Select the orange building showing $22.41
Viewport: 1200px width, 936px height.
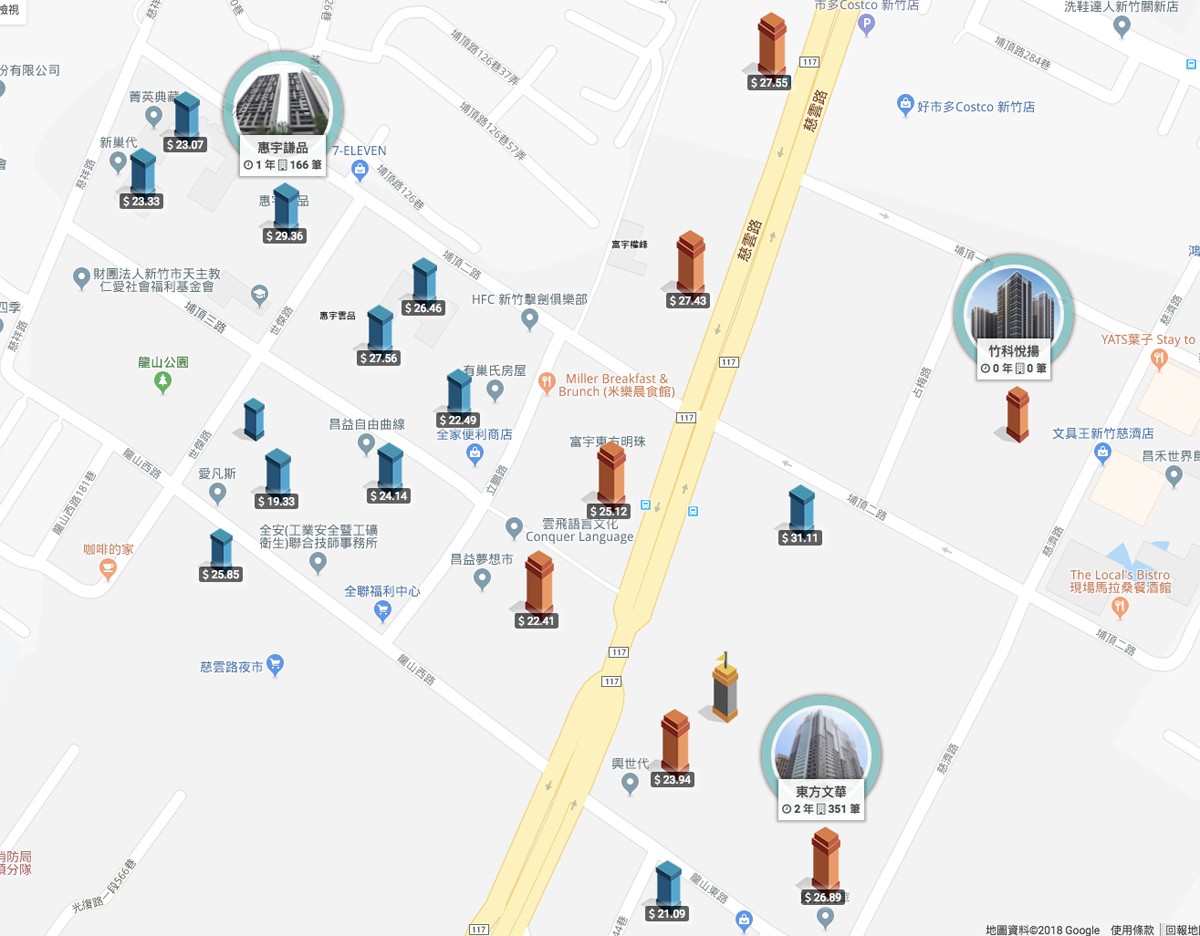(539, 583)
